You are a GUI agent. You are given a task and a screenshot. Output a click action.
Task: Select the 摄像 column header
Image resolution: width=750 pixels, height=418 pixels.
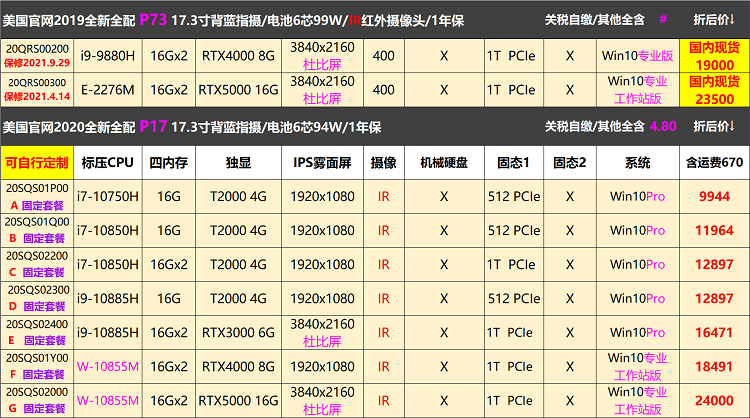(384, 163)
